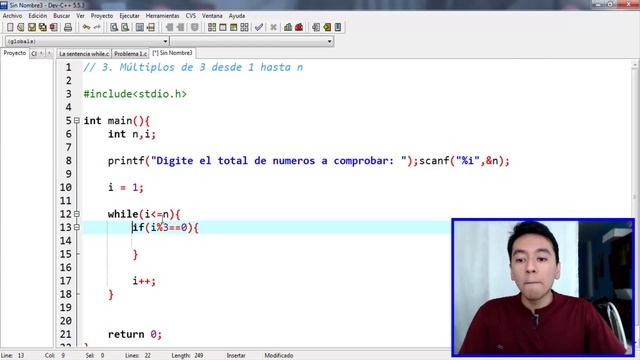Select the [*] Sin Nombre3 tab

click(x=172, y=53)
